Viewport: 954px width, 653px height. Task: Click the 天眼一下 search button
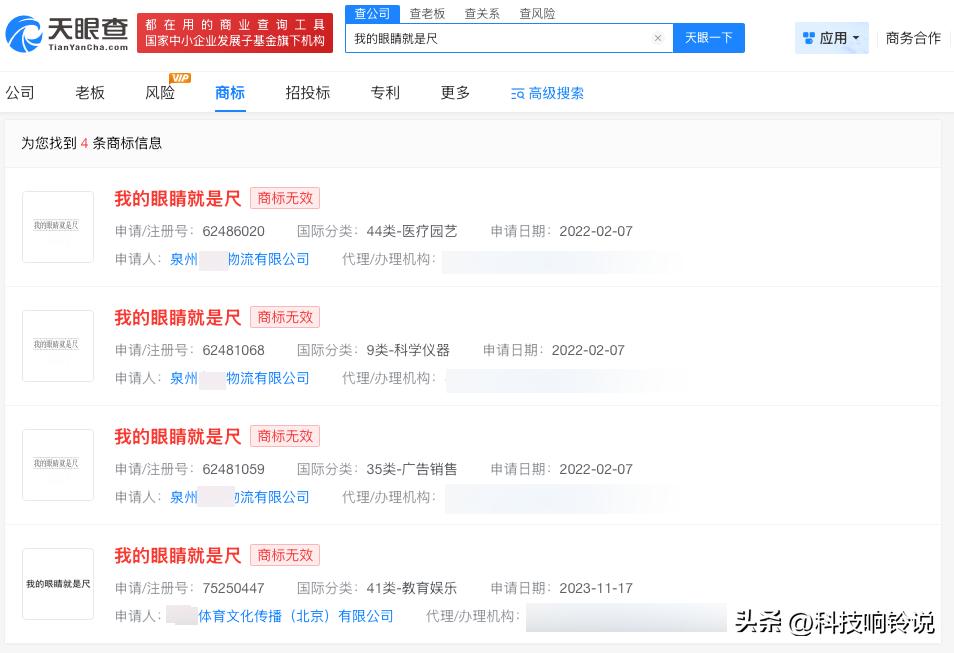tap(708, 38)
